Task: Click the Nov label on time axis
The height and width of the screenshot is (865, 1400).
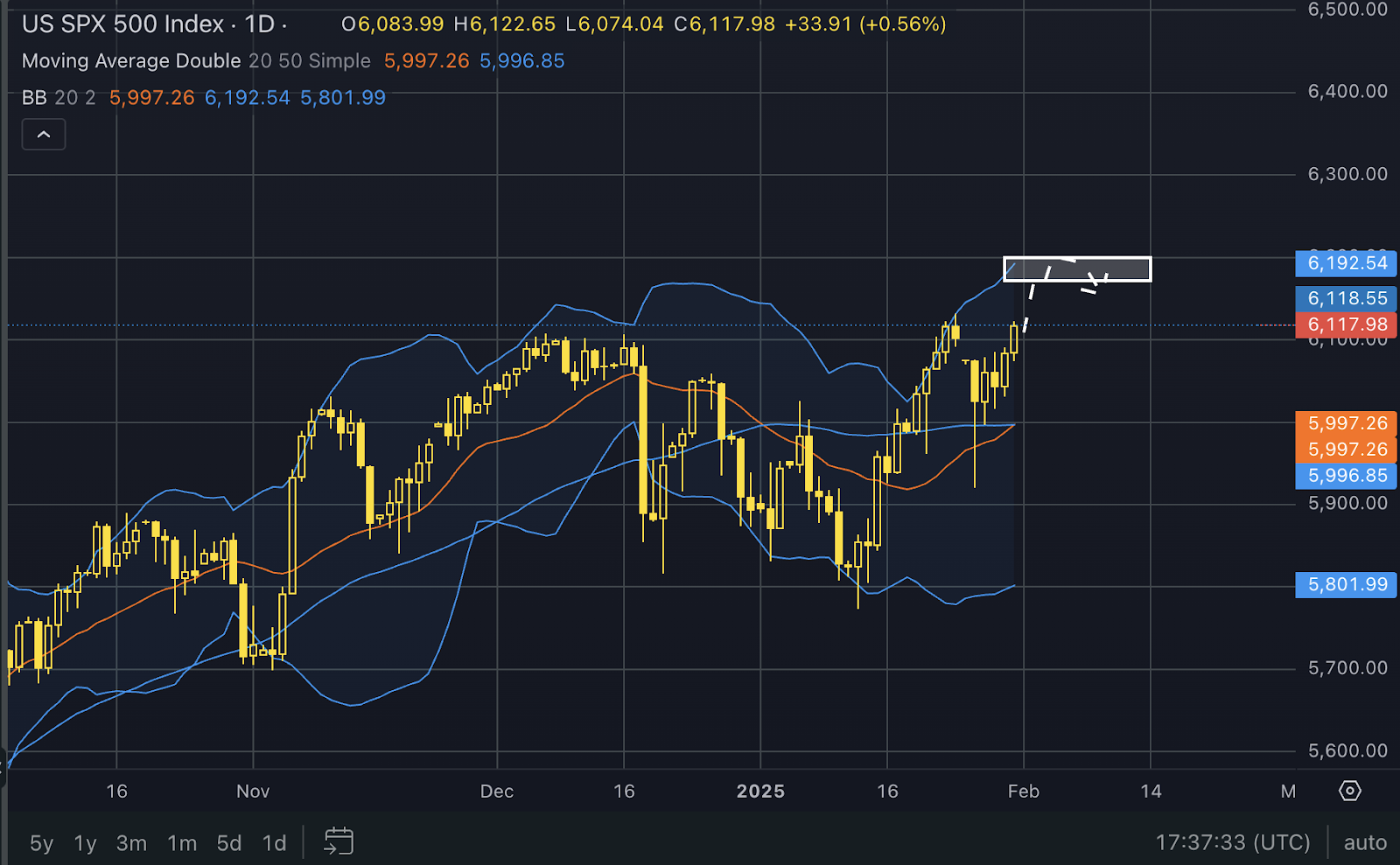Action: (x=253, y=792)
